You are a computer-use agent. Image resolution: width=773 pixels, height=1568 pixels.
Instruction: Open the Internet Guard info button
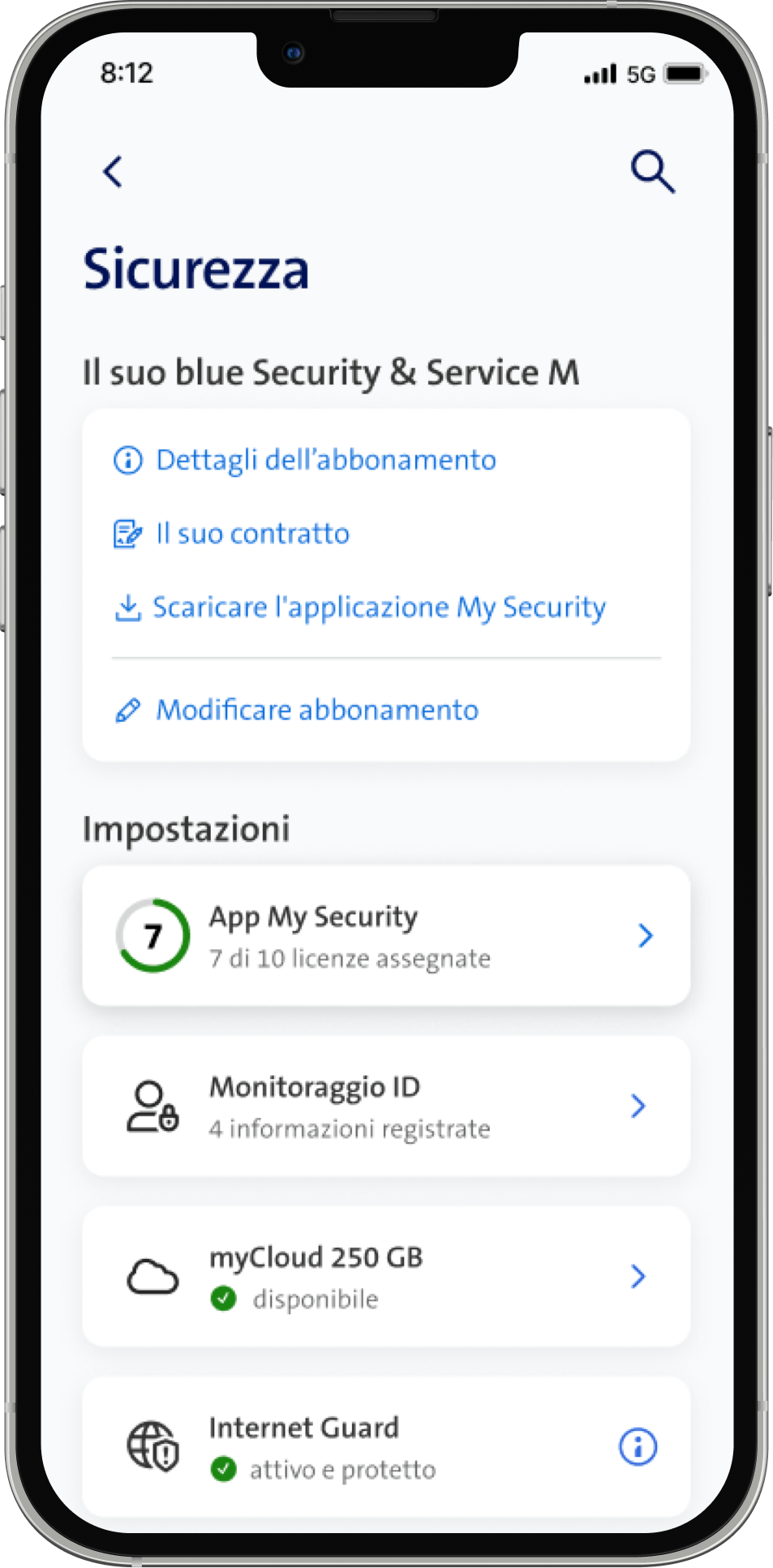[638, 1446]
